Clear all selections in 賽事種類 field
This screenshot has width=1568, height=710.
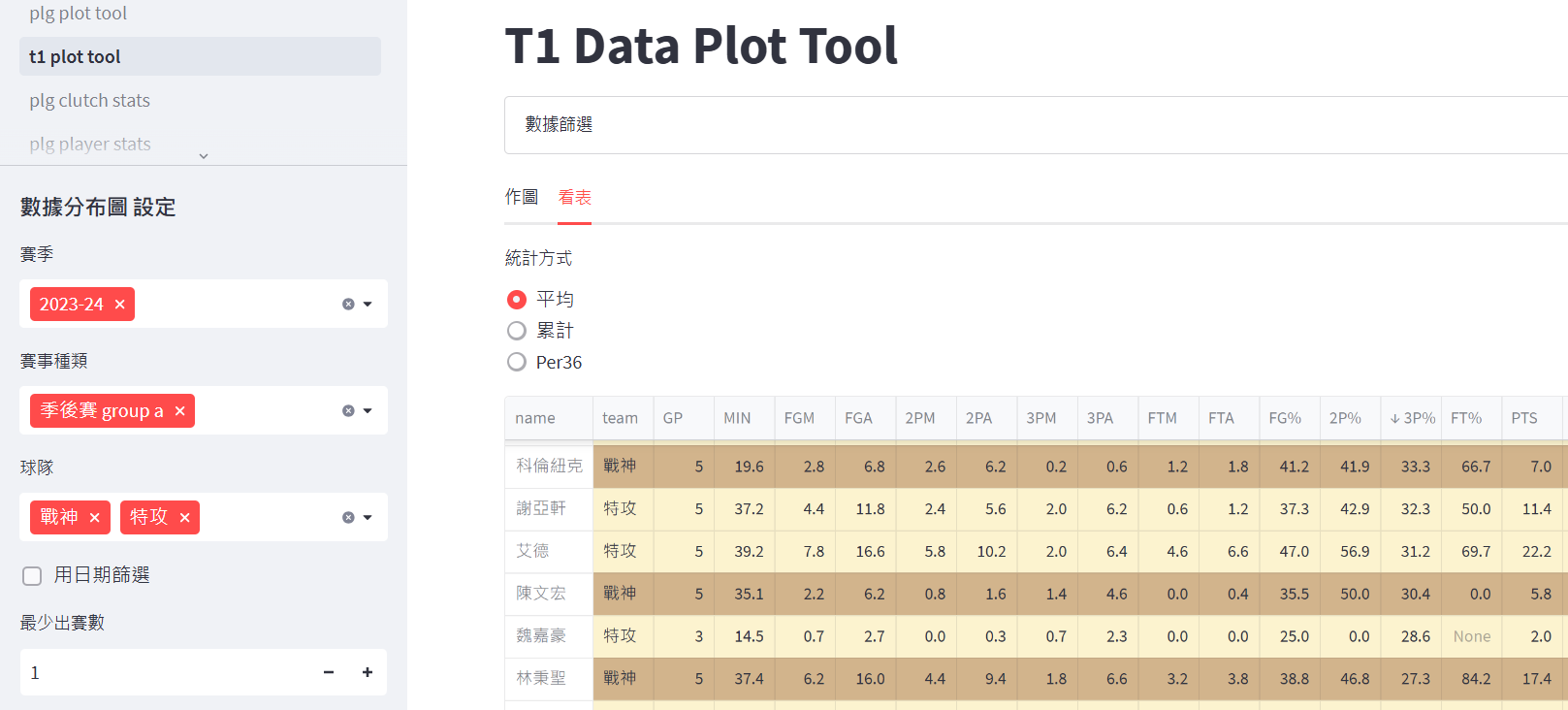click(348, 411)
